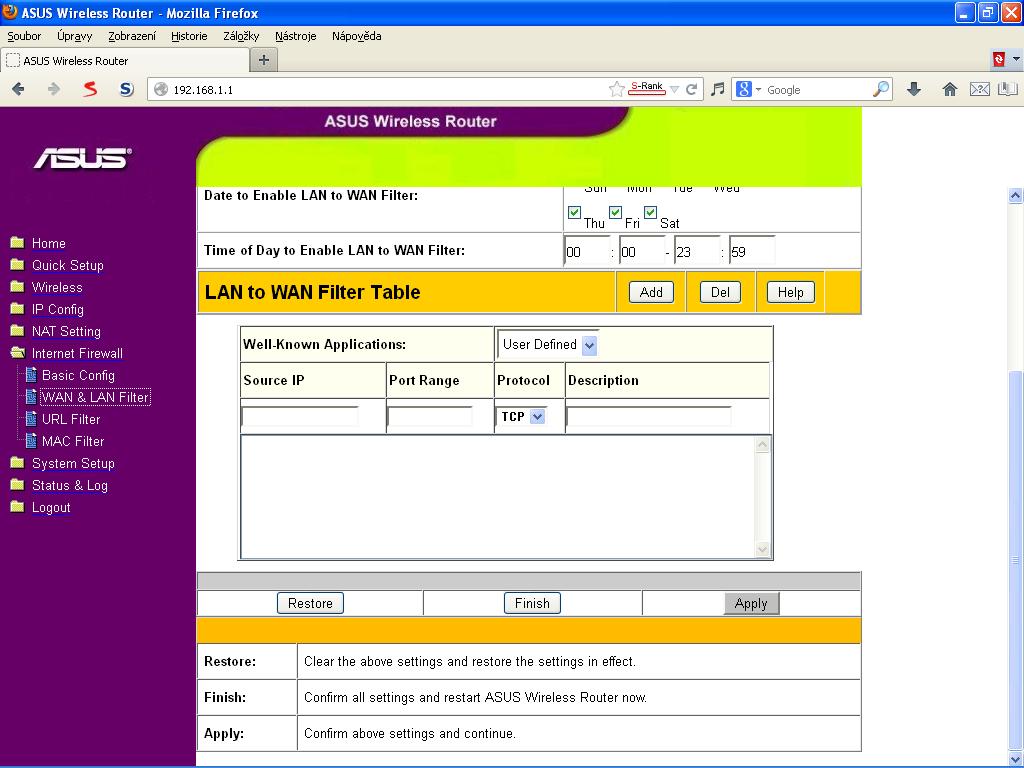Click the Port Range input field
Screen dimensions: 1024x768
pyautogui.click(x=430, y=416)
